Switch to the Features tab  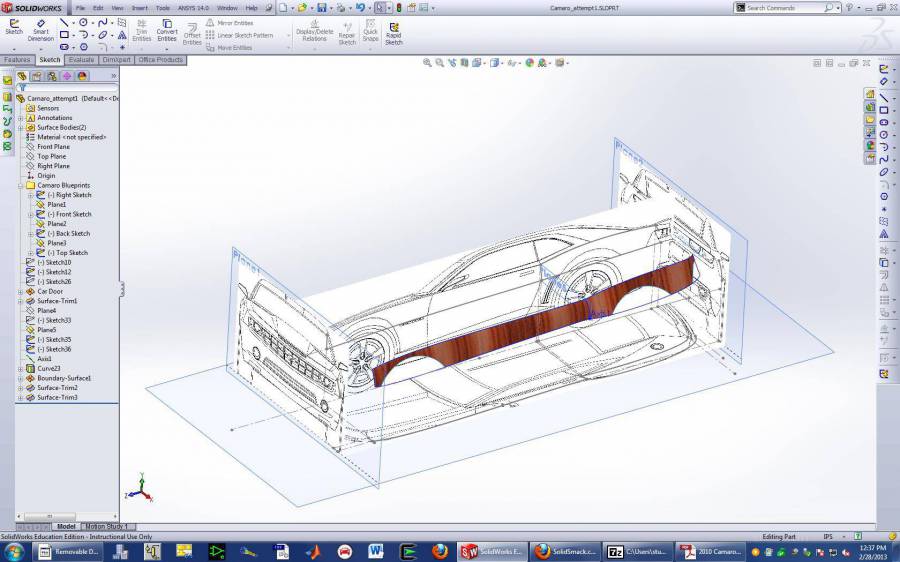17,60
